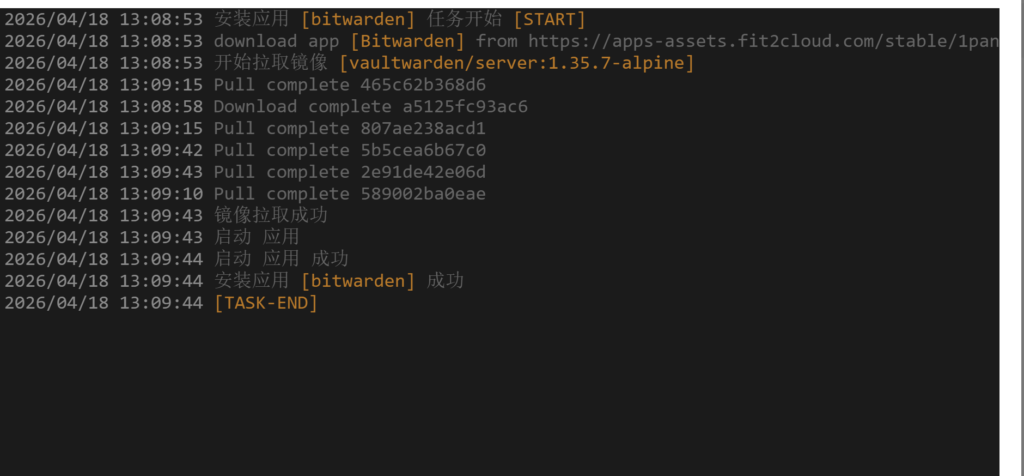
Task: Click the timestamp 2026/04/18 13:08:58
Action: tap(103, 107)
